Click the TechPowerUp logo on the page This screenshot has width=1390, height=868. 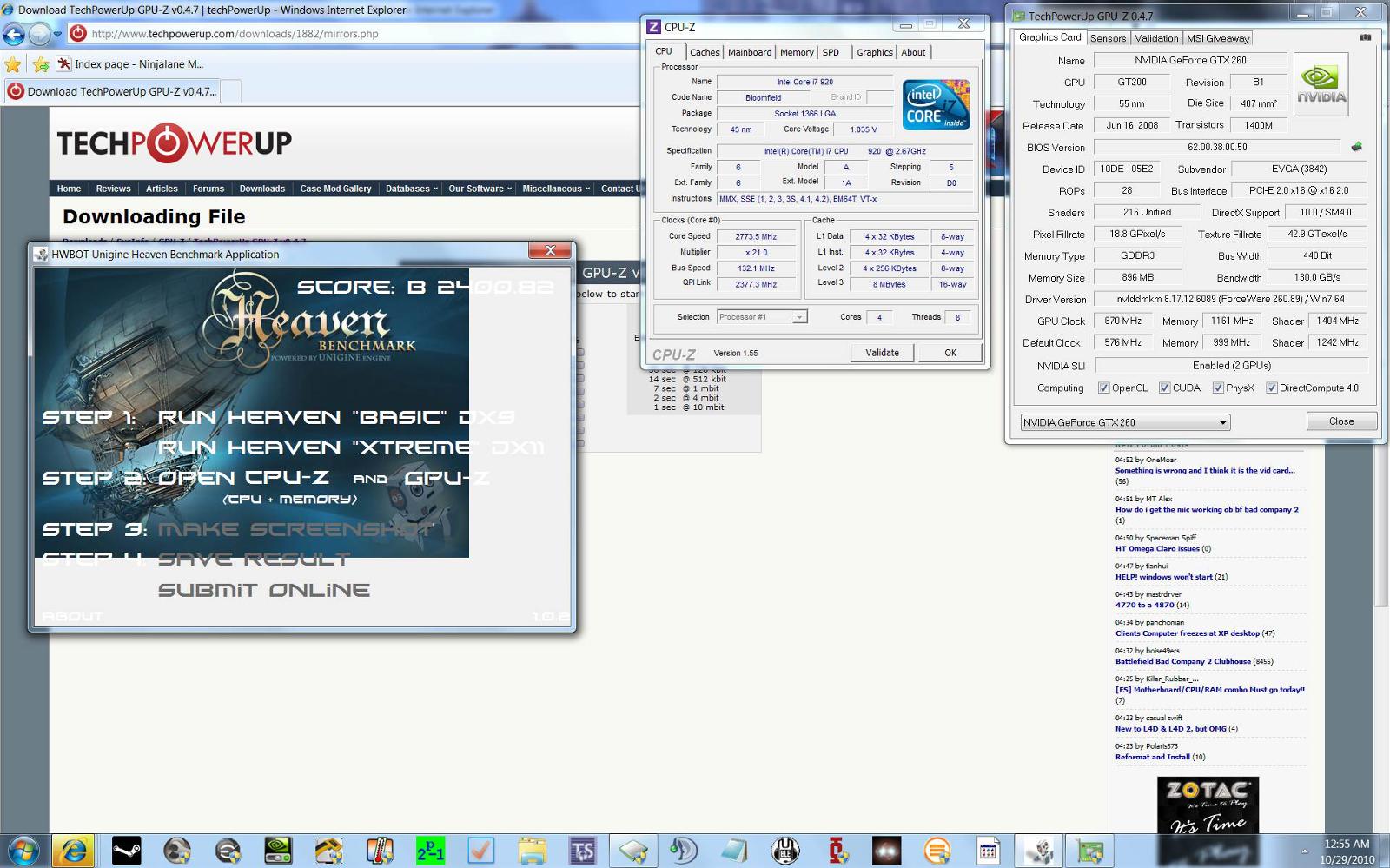coord(174,143)
